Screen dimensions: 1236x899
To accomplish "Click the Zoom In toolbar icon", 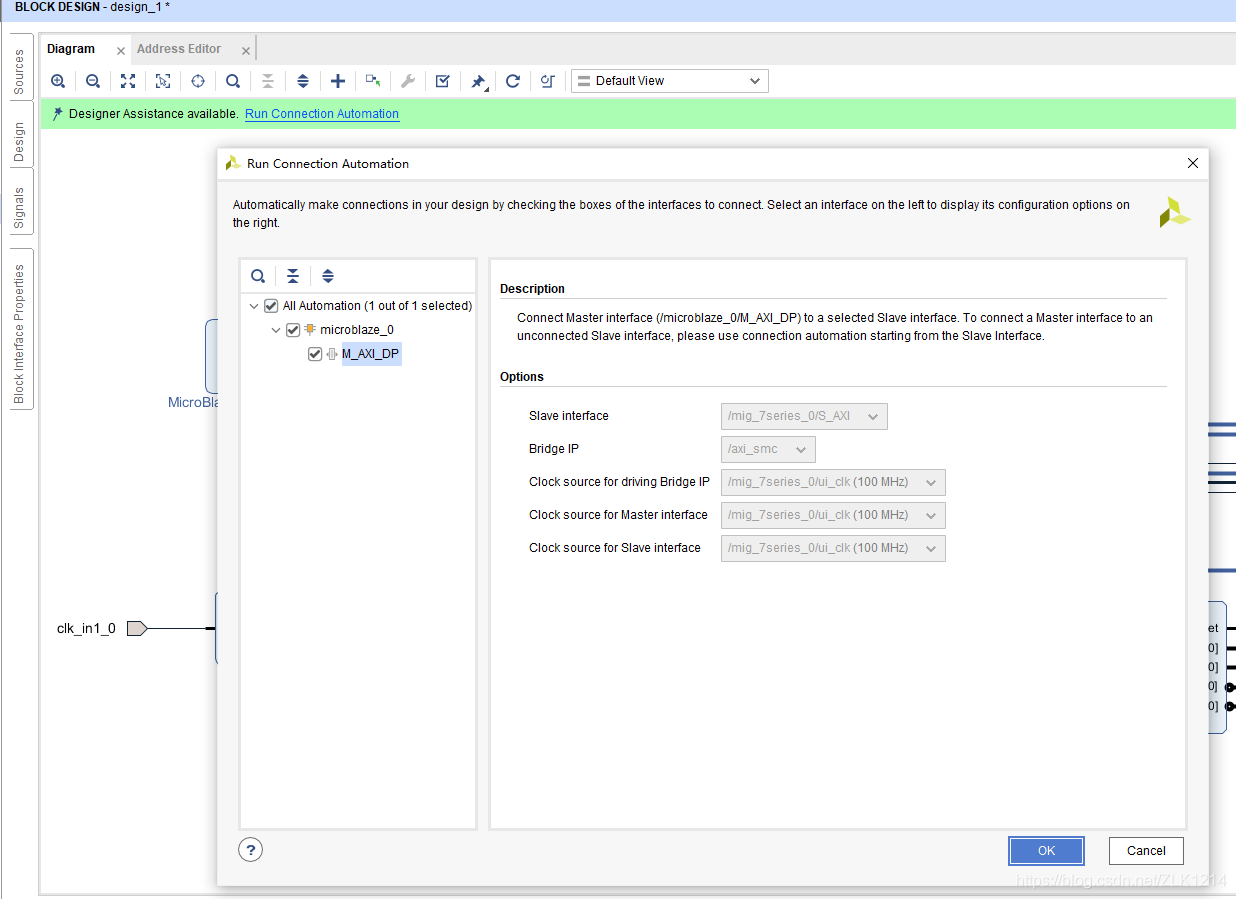I will (x=58, y=81).
